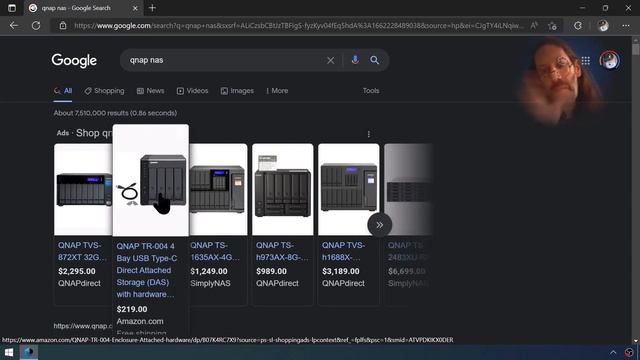Open search Tools options
Image resolution: width=640 pixels, height=360 pixels.
pyautogui.click(x=371, y=91)
